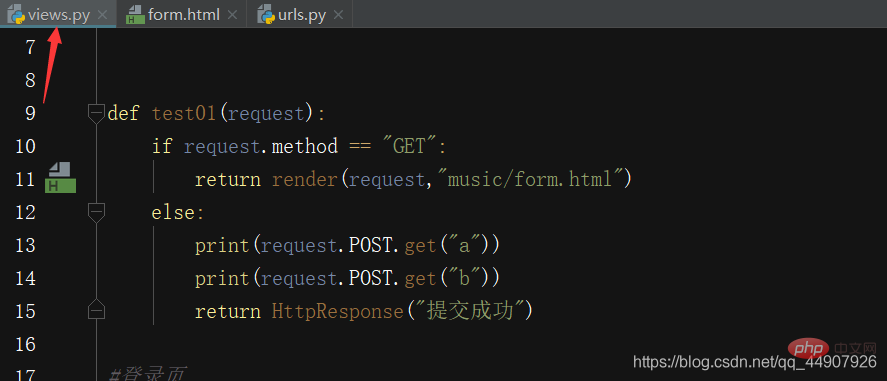Close the views.py tab
The width and height of the screenshot is (887, 381).
(102, 15)
